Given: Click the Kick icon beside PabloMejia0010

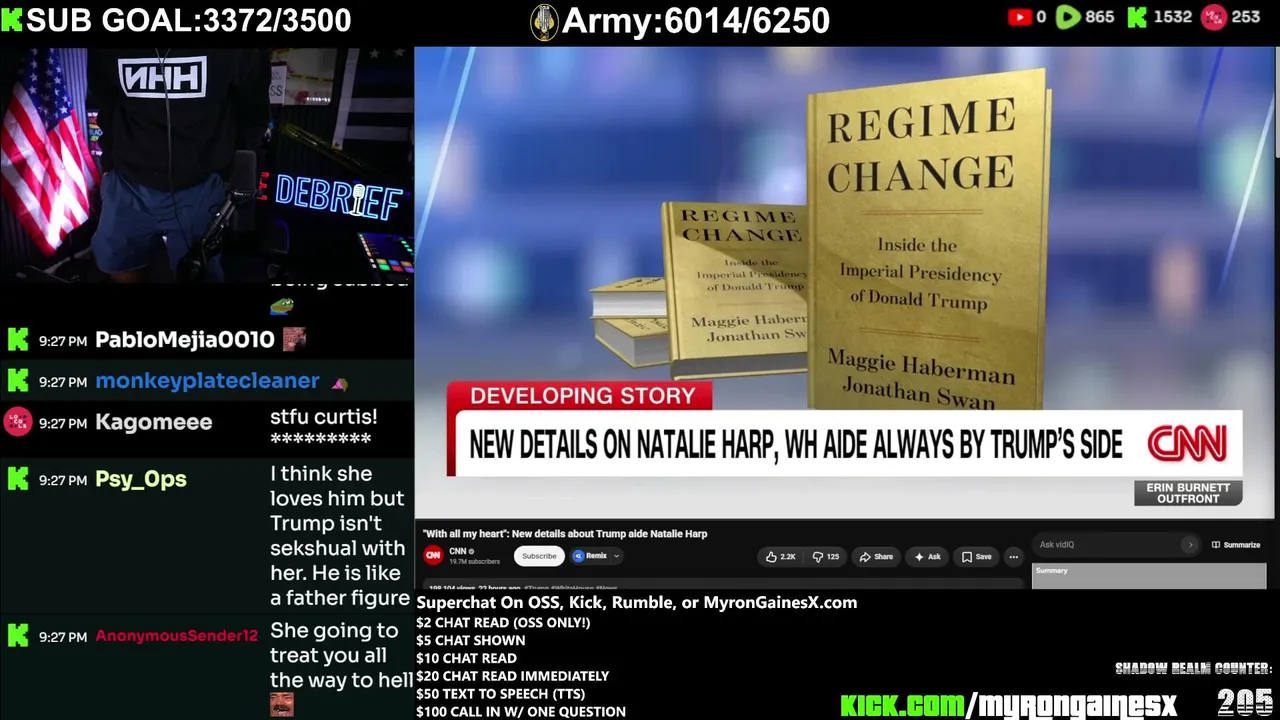Looking at the screenshot, I should pos(18,340).
